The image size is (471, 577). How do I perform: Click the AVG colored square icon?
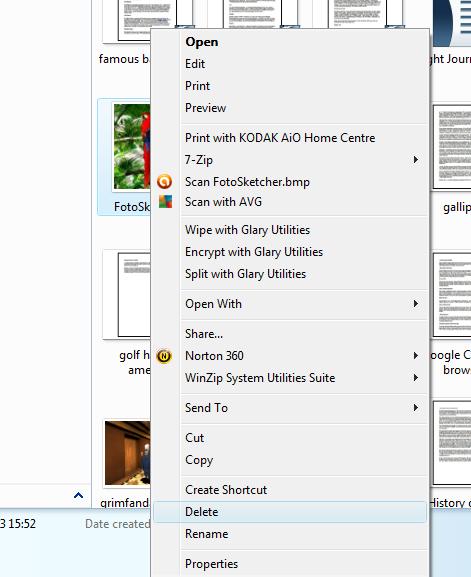click(x=165, y=202)
